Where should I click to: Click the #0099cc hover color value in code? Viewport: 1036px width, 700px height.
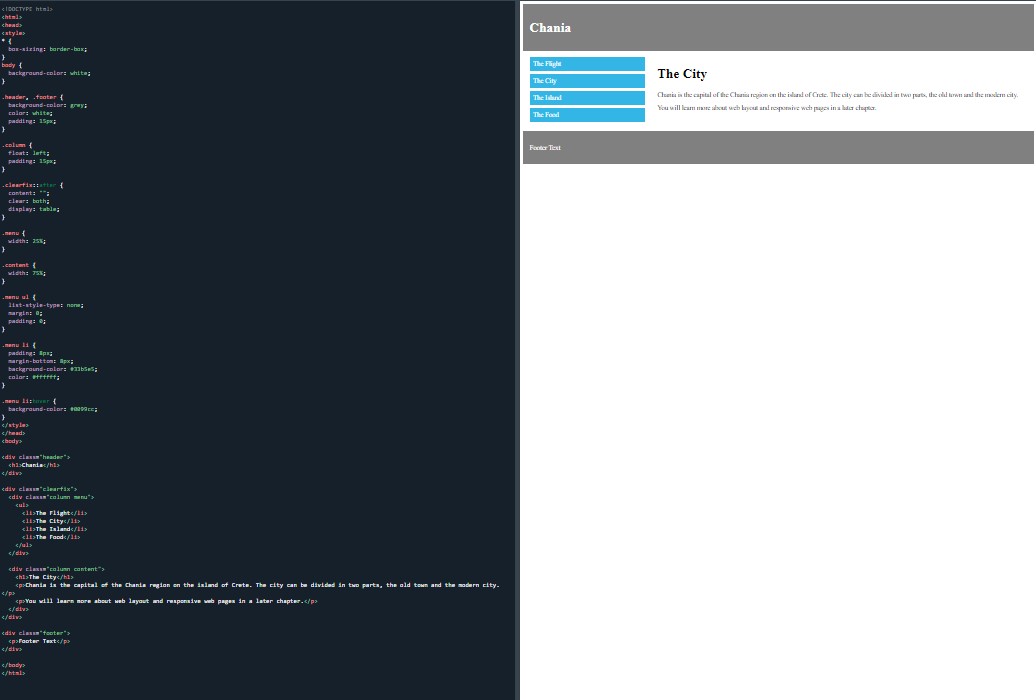pyautogui.click(x=83, y=409)
